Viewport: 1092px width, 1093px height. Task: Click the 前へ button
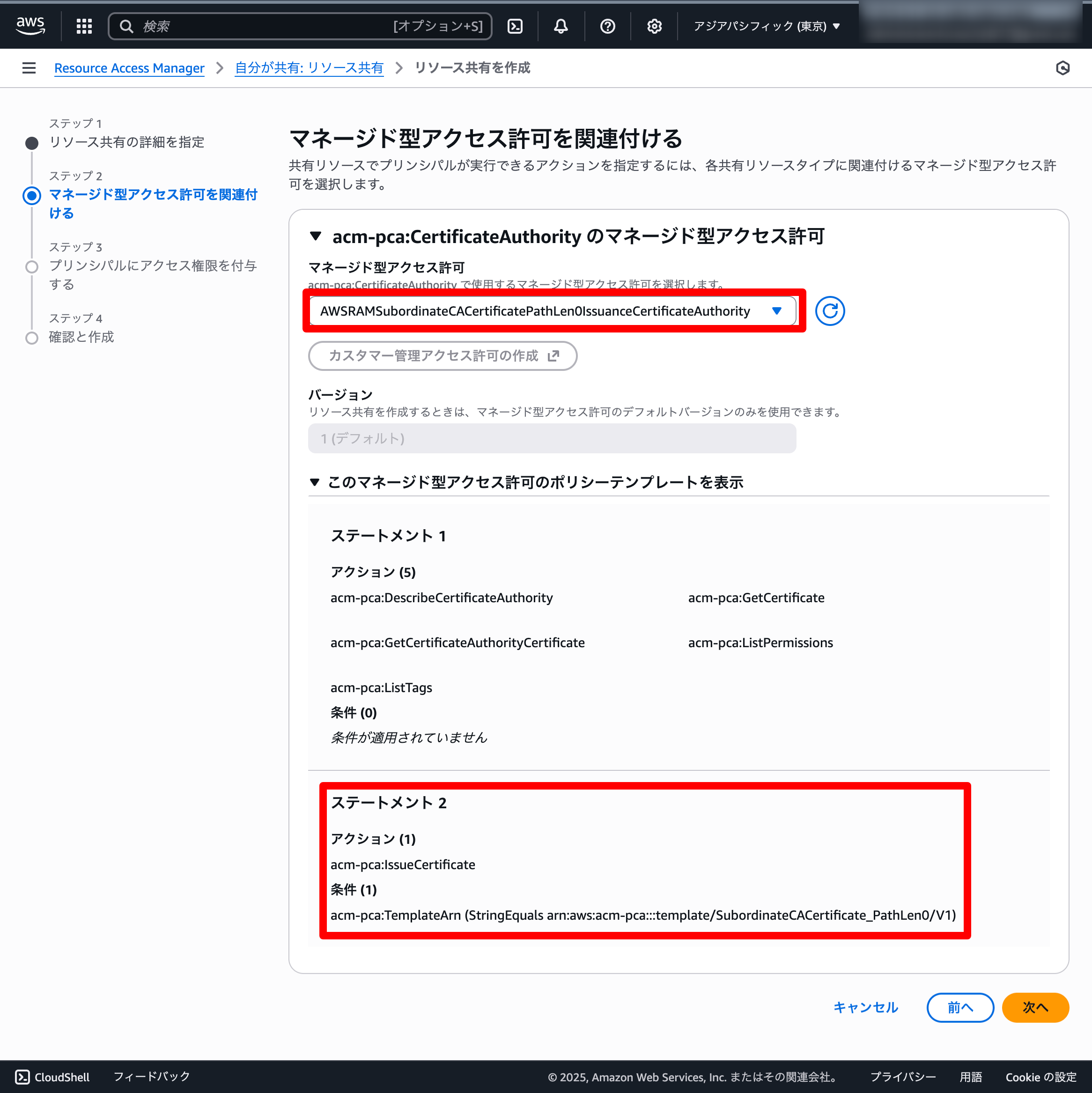click(x=959, y=1008)
